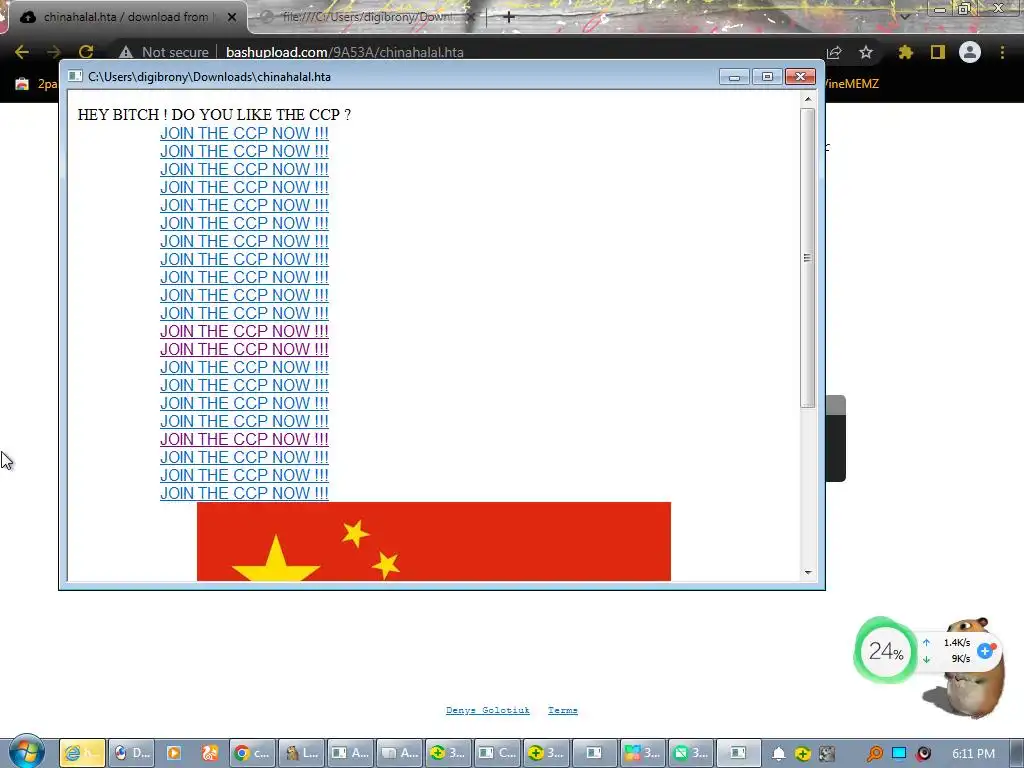Open the Denys Golotiuk link
This screenshot has height=768, width=1024.
pos(488,710)
